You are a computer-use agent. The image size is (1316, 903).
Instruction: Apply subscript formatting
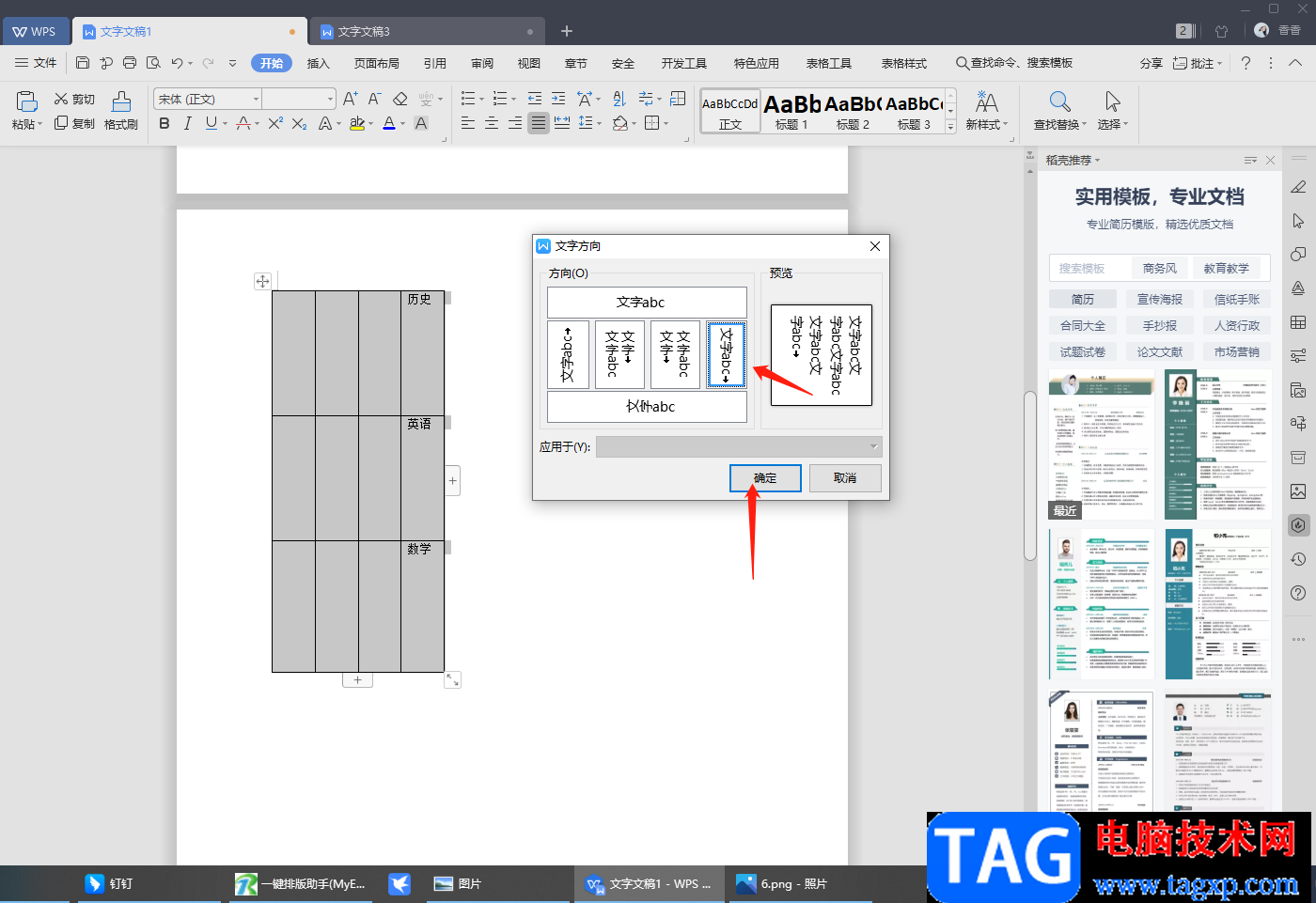(299, 123)
